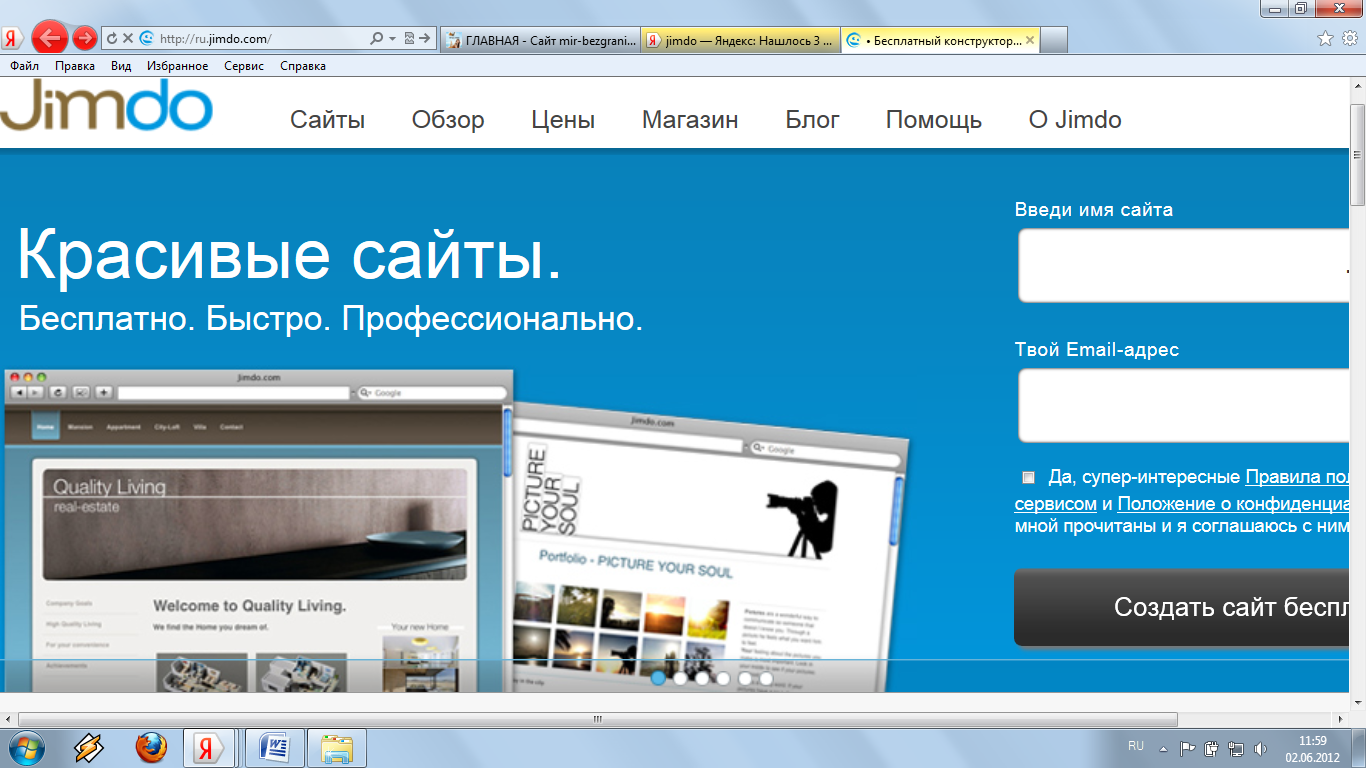Screen dimensions: 1366x768
Task: Open the Windows Start button
Action: pos(25,748)
